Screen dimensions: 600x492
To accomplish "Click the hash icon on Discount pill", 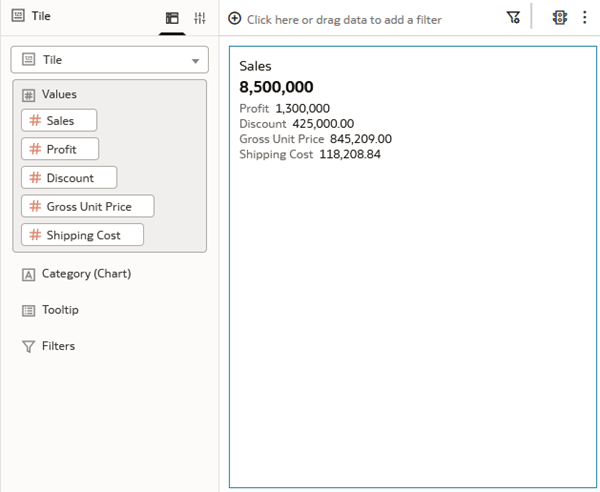I will (35, 177).
